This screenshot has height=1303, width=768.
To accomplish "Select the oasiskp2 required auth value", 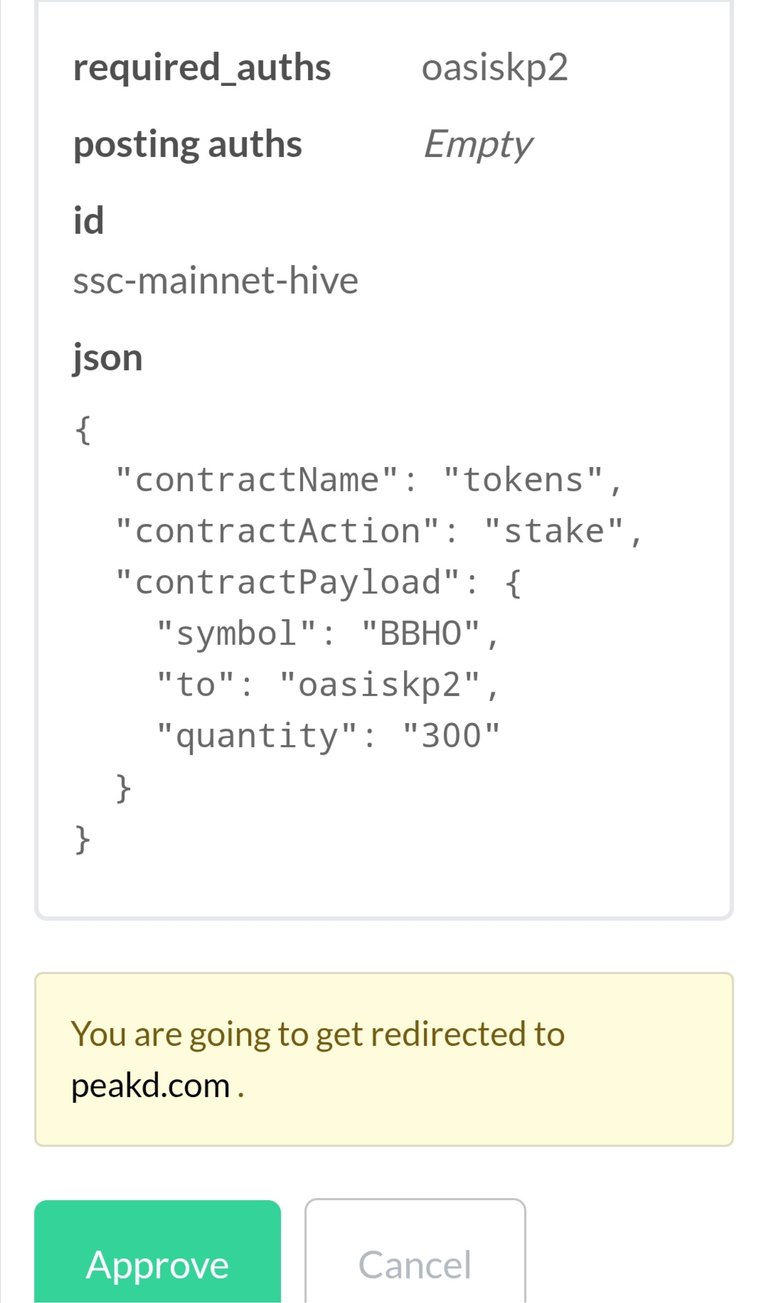I will click(x=495, y=69).
